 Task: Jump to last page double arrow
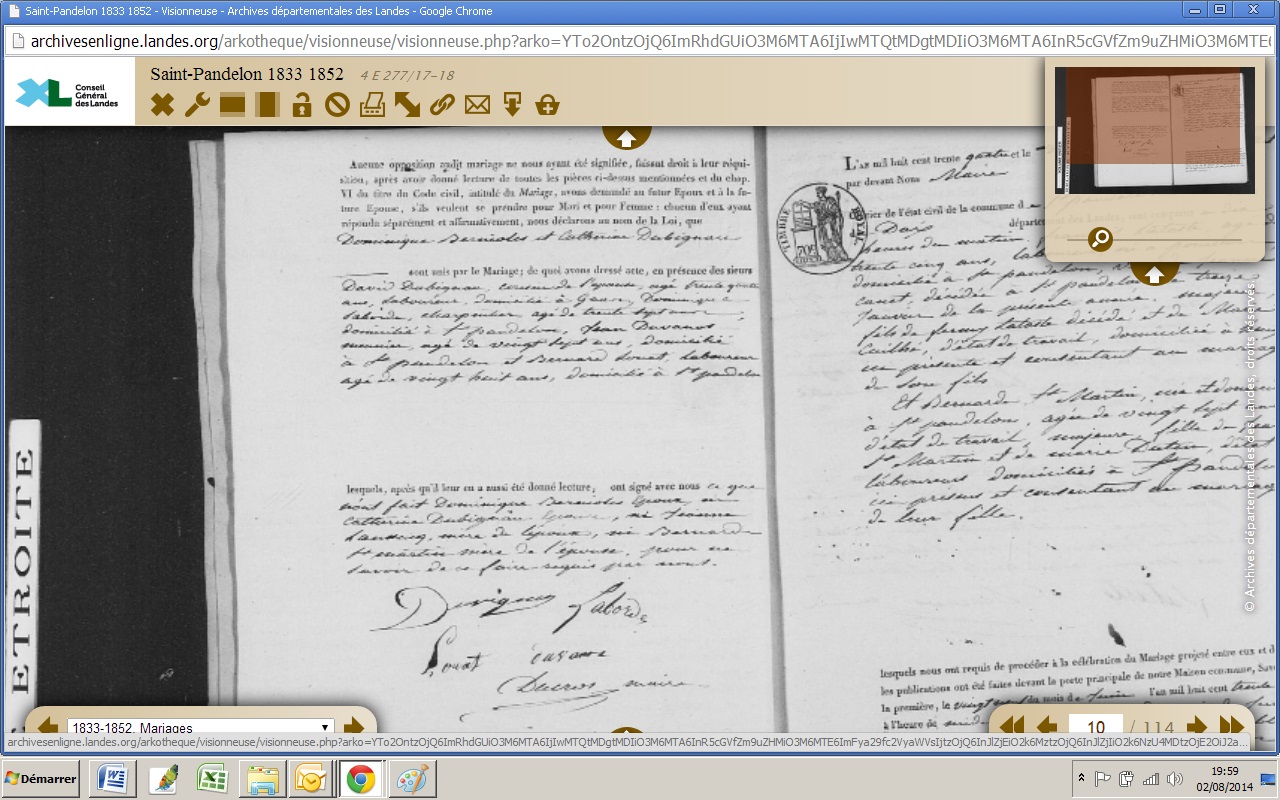tap(1231, 726)
